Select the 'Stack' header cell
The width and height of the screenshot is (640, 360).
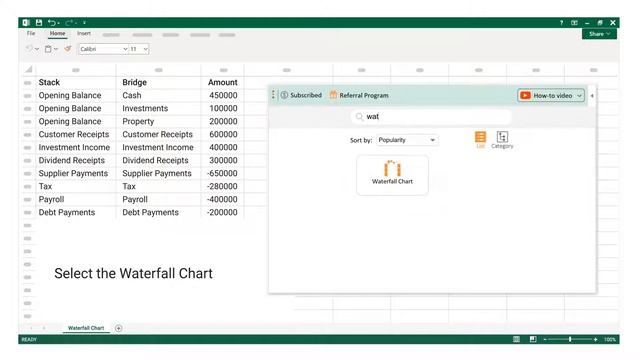(x=76, y=82)
